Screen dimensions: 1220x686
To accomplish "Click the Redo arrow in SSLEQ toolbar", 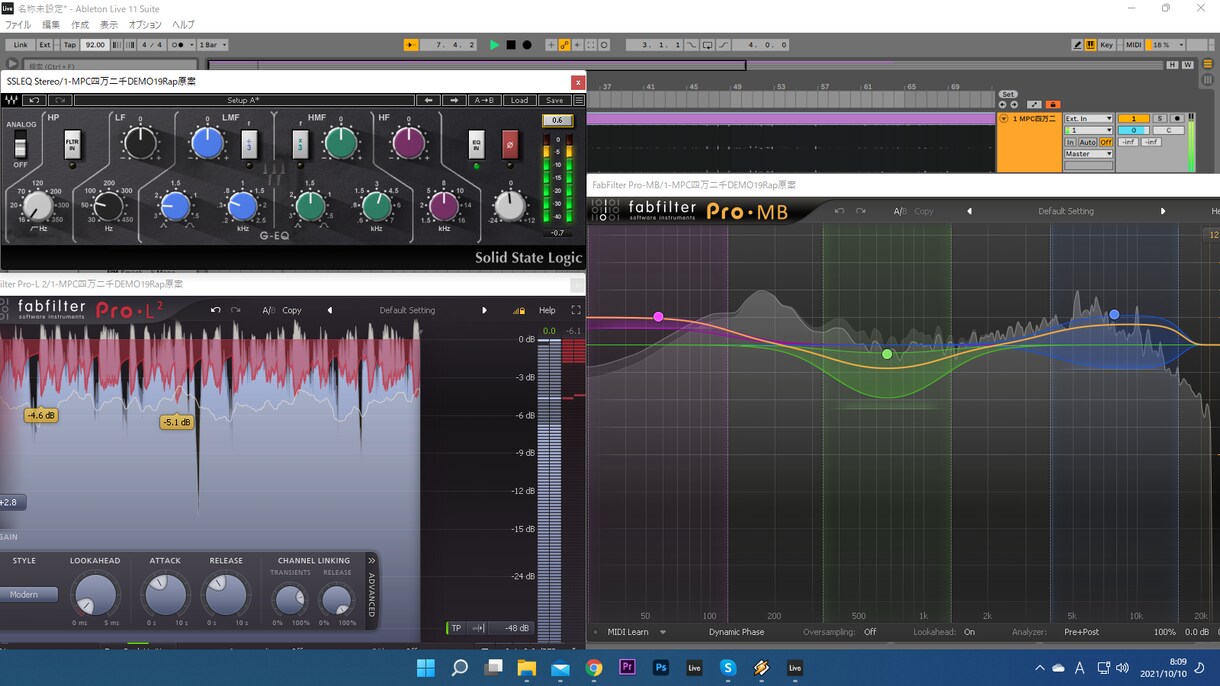I will [59, 100].
